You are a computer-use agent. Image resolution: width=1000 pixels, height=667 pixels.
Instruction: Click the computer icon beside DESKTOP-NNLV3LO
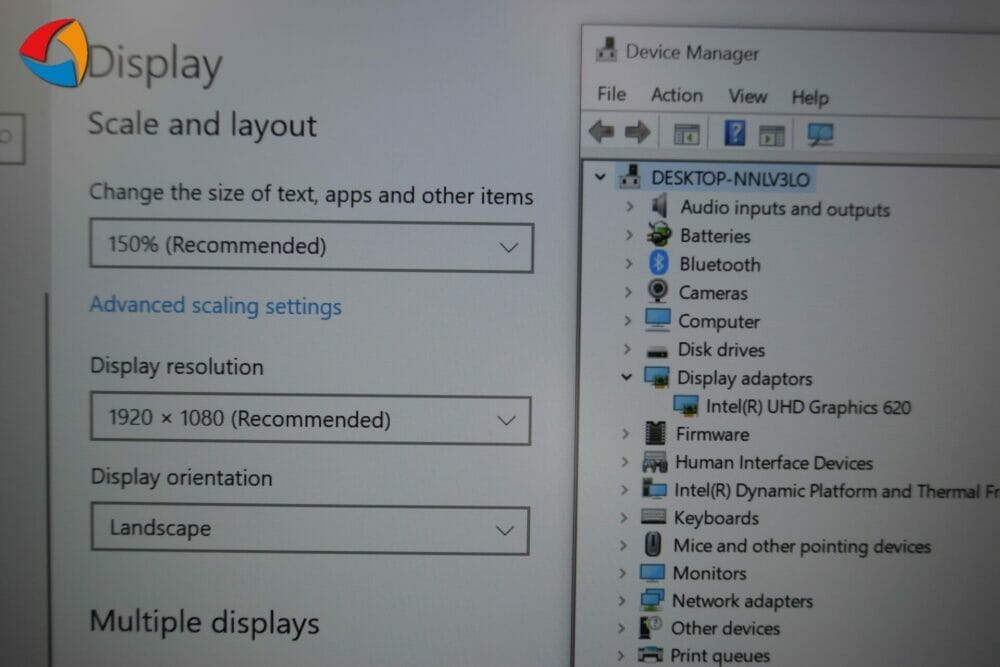coord(630,177)
